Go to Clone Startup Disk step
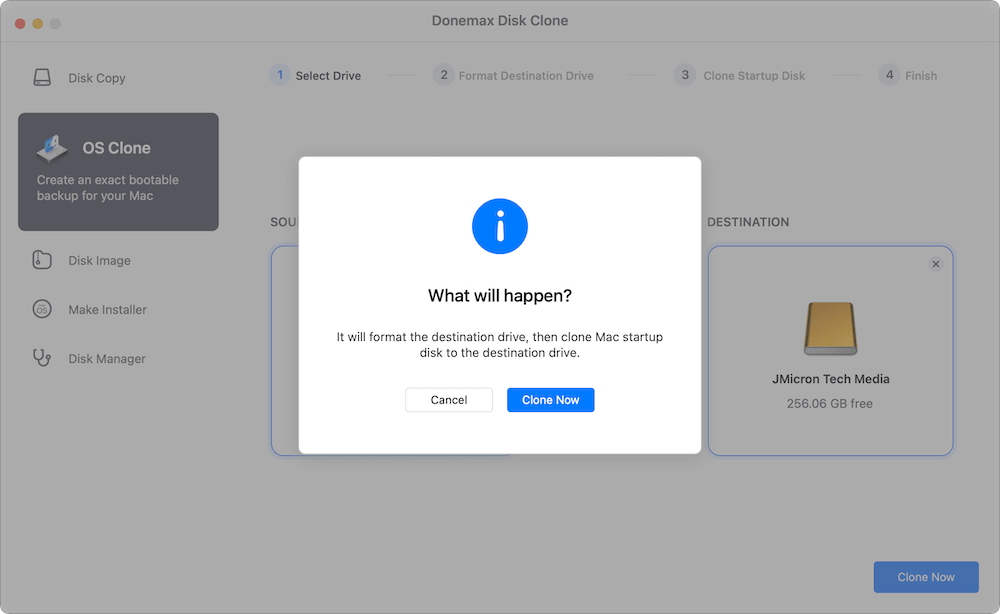Viewport: 1000px width, 614px height. 754,76
